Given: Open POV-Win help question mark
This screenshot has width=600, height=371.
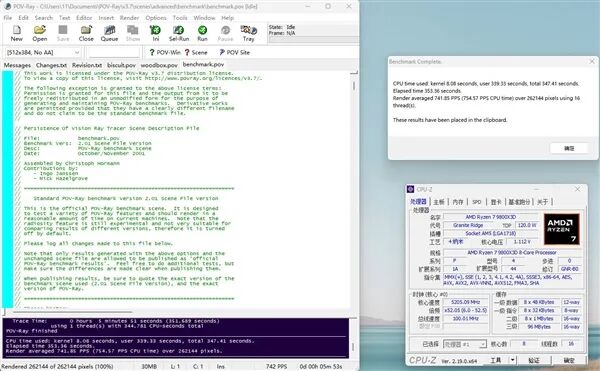Looking at the screenshot, I should 165,52.
